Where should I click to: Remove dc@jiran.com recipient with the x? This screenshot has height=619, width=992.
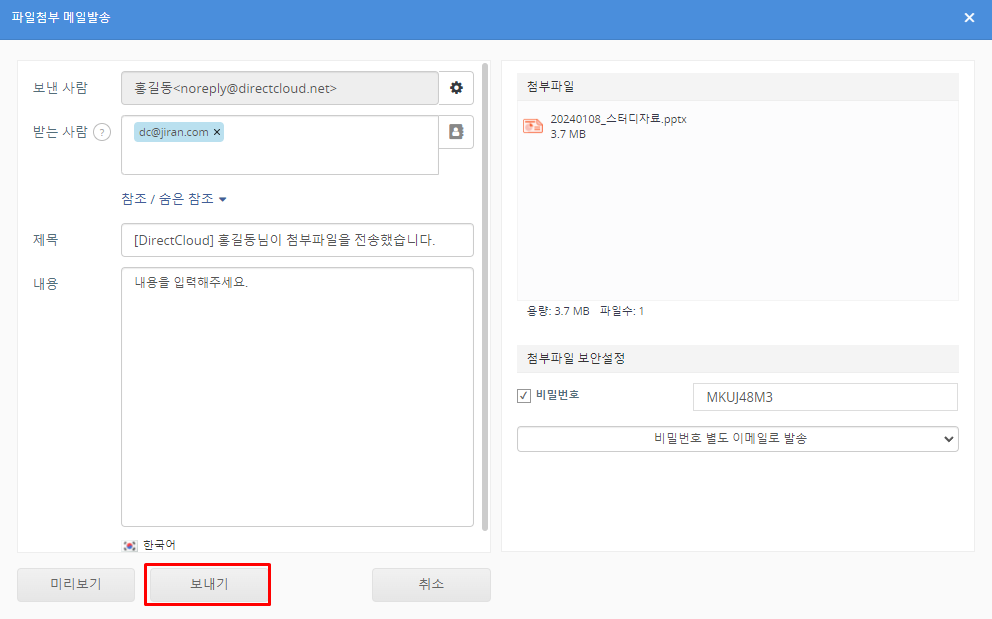click(x=217, y=132)
